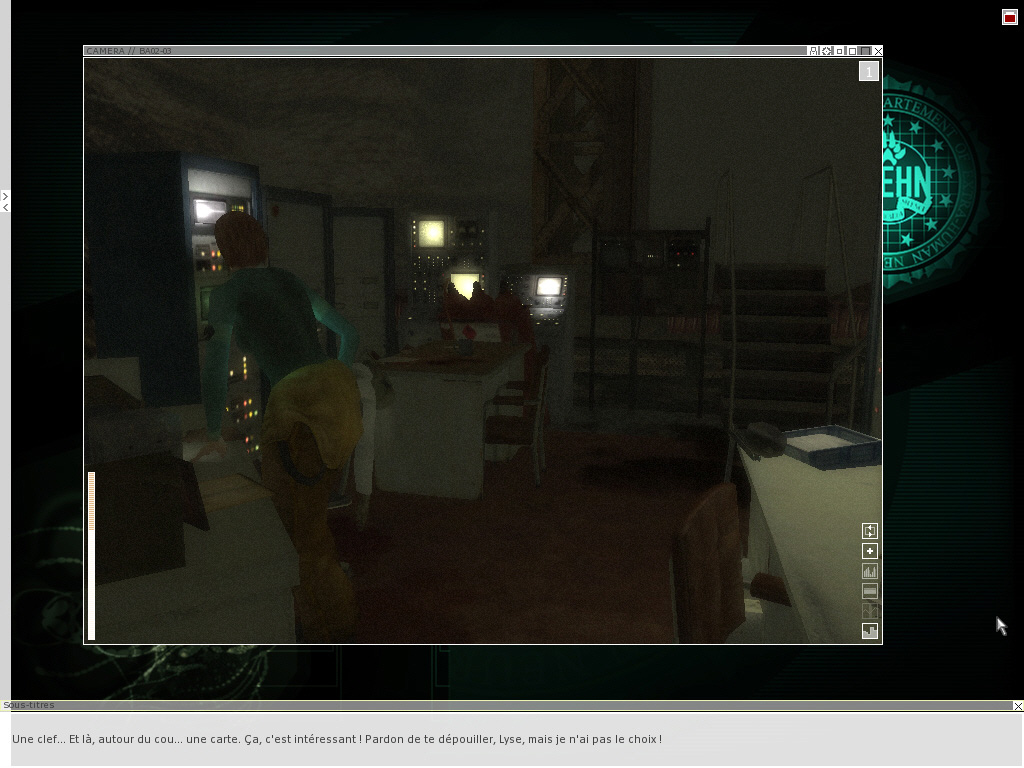
Task: Click the camera number 1 badge
Action: click(869, 71)
